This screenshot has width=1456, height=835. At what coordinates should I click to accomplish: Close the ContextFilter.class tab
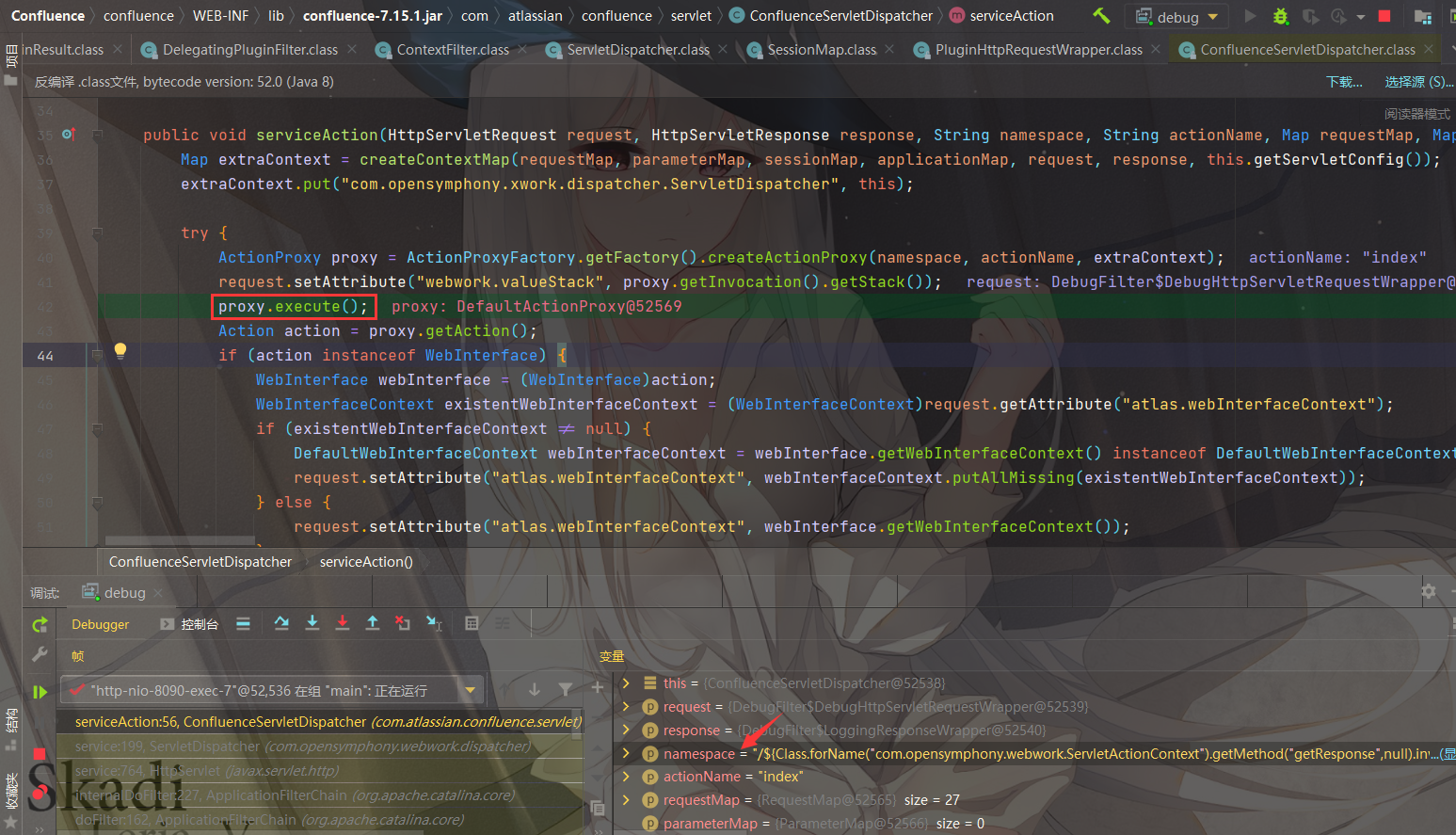tap(522, 49)
